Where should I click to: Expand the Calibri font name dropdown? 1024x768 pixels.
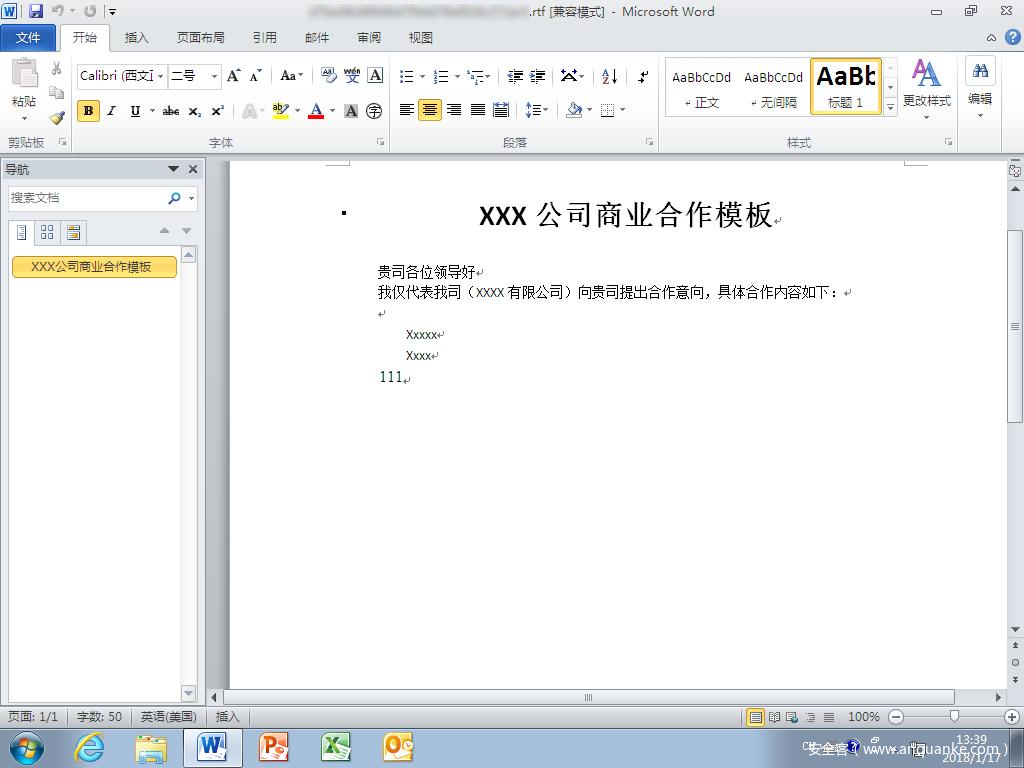pos(160,76)
